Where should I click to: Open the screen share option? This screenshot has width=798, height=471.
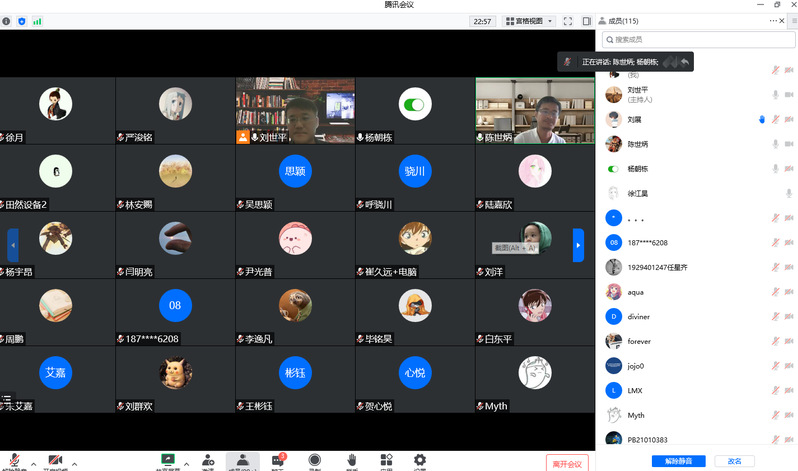click(170, 460)
